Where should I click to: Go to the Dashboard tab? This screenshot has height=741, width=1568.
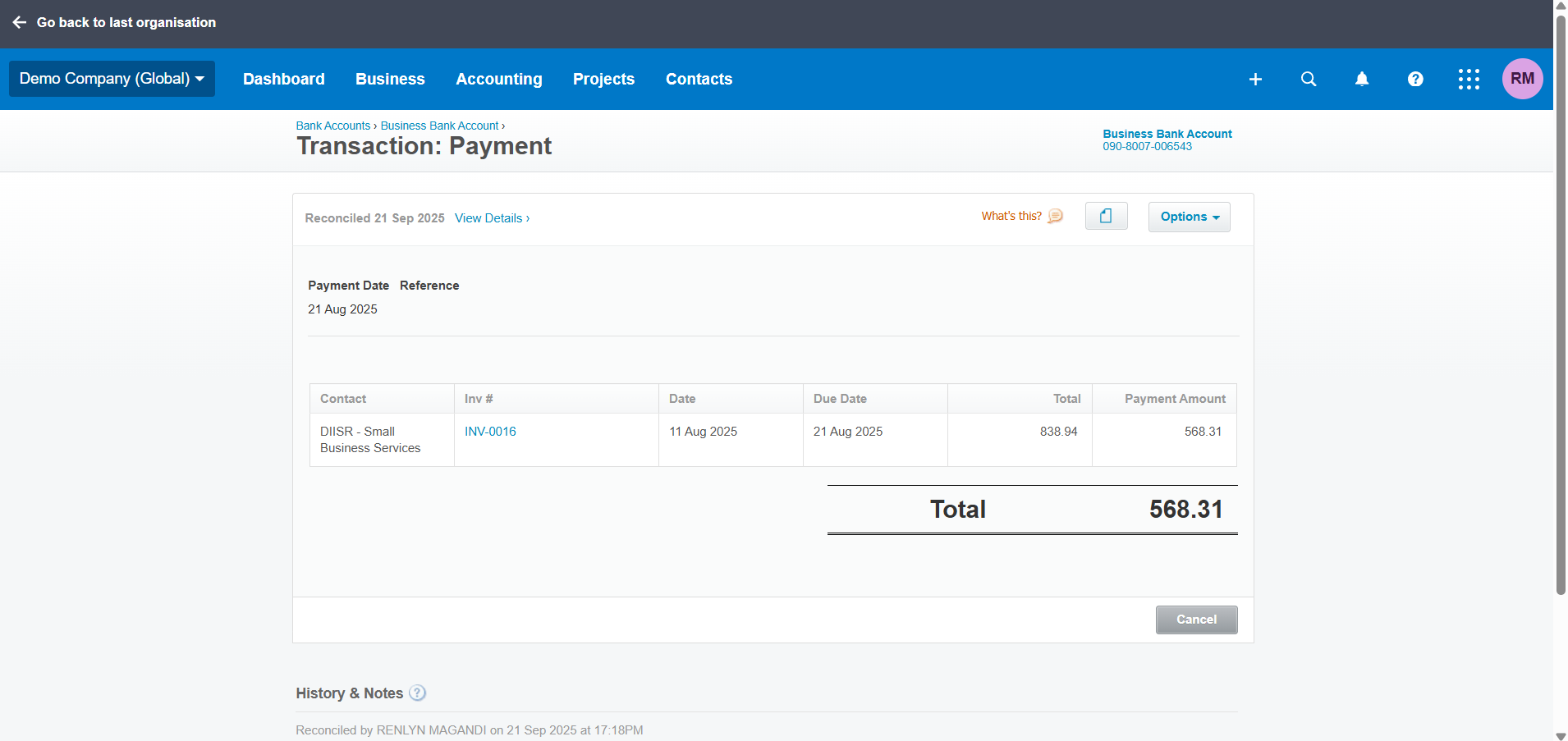tap(284, 80)
